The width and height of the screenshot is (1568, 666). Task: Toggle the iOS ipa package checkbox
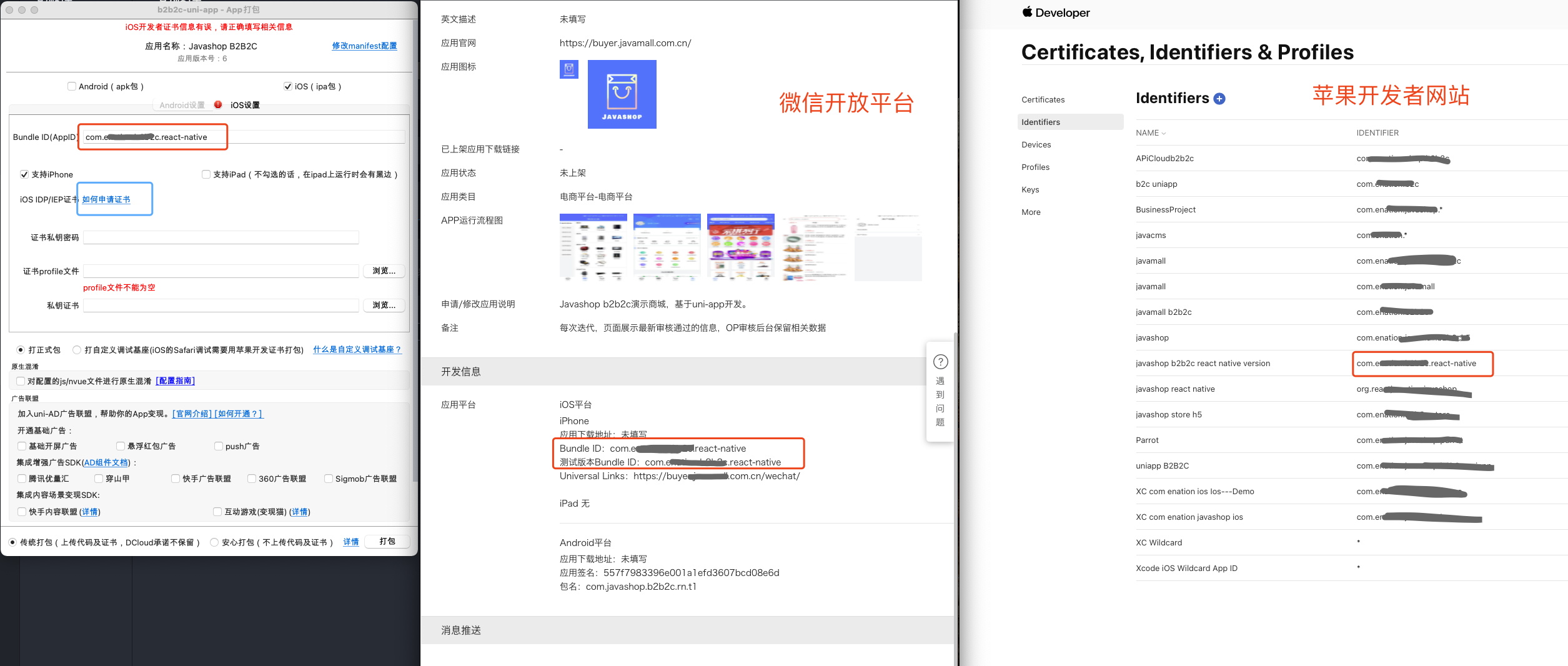coord(288,86)
